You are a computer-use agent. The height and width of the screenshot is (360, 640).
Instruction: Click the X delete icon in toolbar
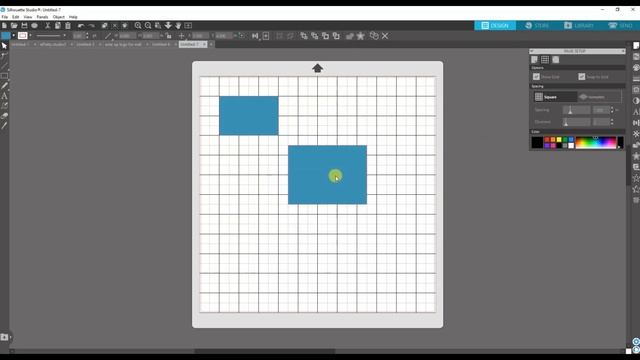385,36
